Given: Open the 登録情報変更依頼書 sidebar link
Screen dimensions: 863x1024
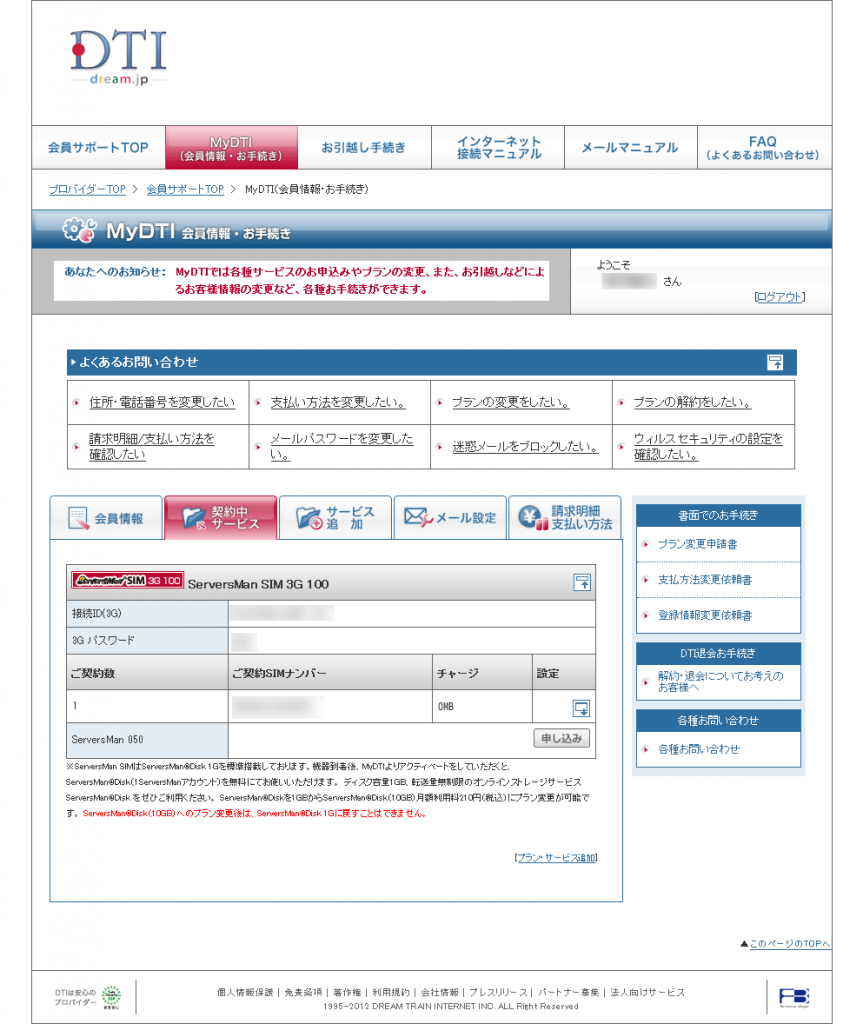Looking at the screenshot, I should [x=704, y=615].
